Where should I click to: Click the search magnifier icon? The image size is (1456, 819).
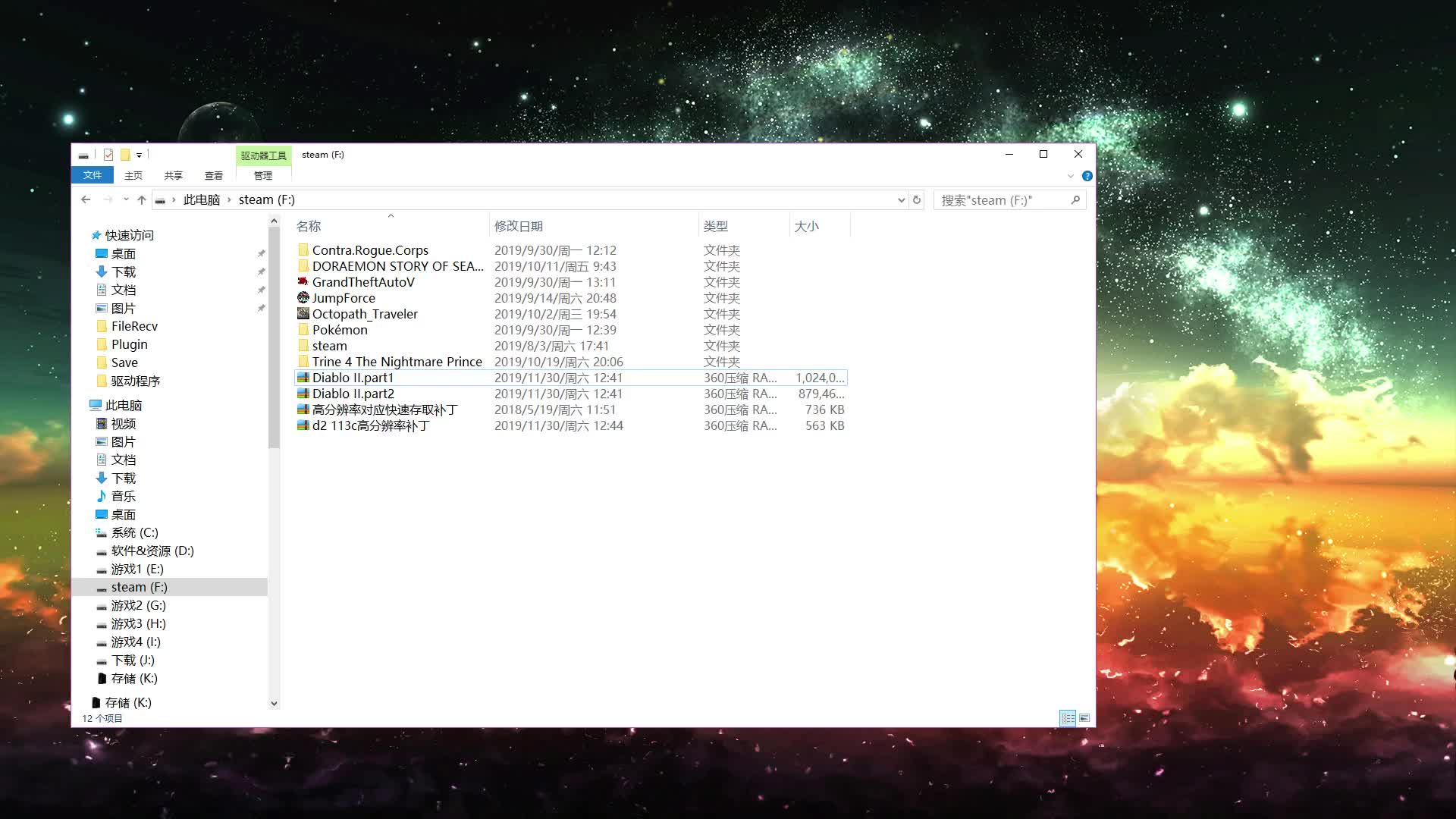click(1075, 200)
